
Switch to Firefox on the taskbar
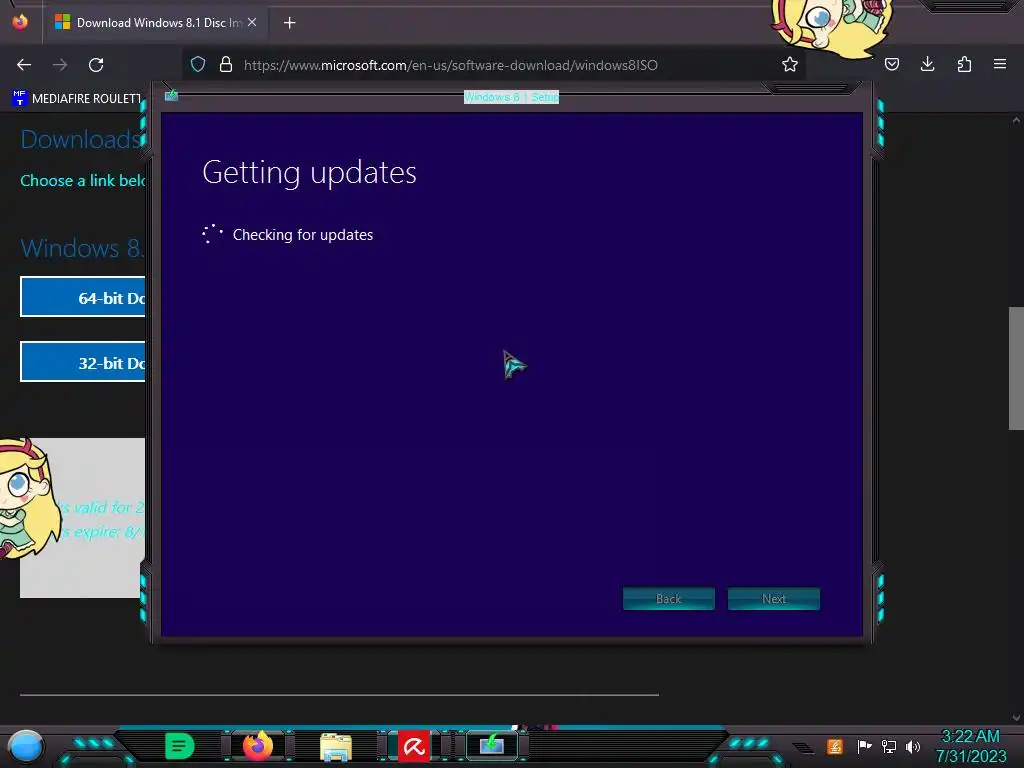(258, 746)
